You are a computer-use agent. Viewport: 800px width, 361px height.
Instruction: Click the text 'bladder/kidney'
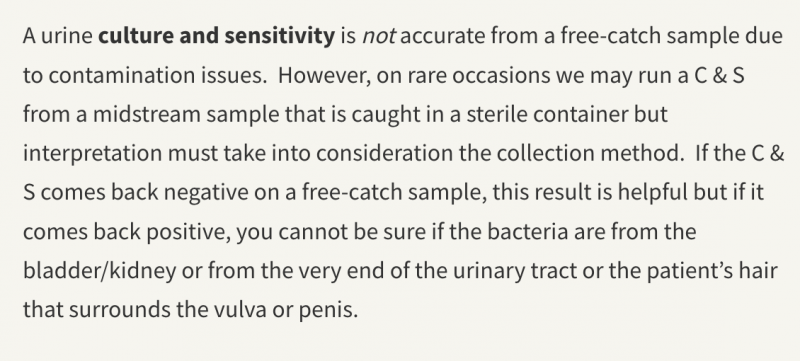[99, 271]
